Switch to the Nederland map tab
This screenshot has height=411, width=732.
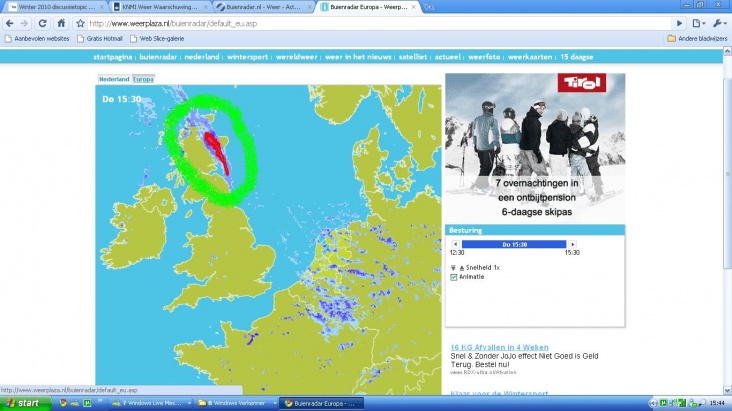pyautogui.click(x=113, y=78)
